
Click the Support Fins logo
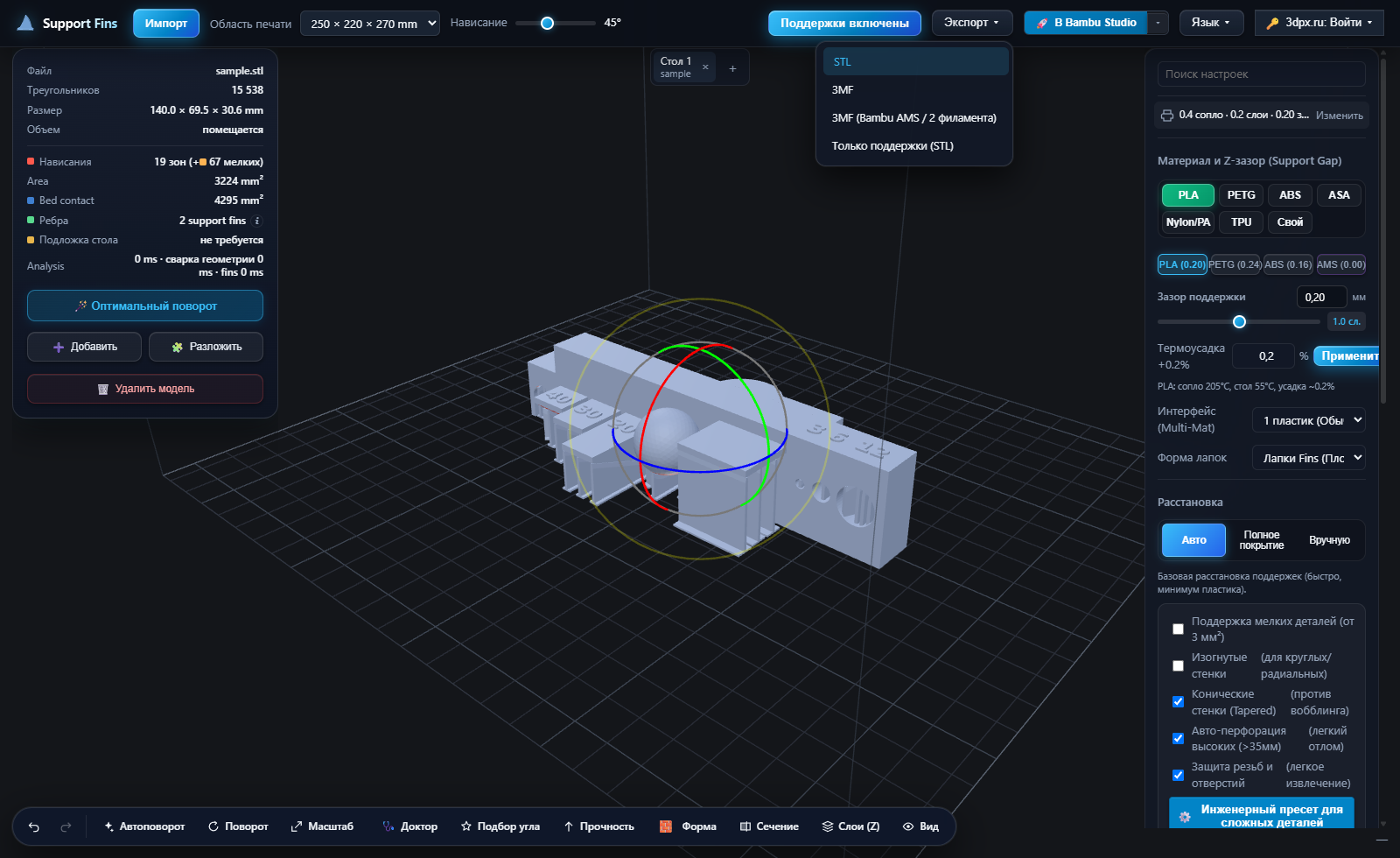(x=67, y=24)
